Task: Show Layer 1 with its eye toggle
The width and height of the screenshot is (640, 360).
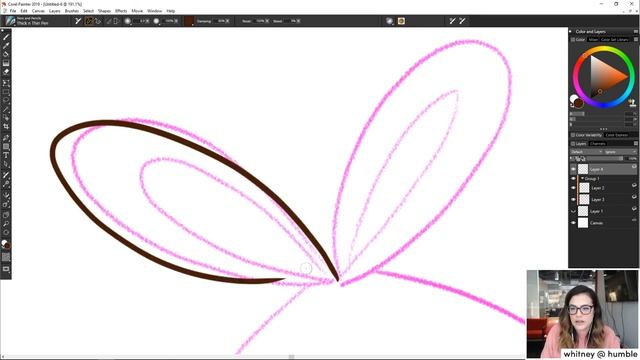Action: pyautogui.click(x=573, y=211)
